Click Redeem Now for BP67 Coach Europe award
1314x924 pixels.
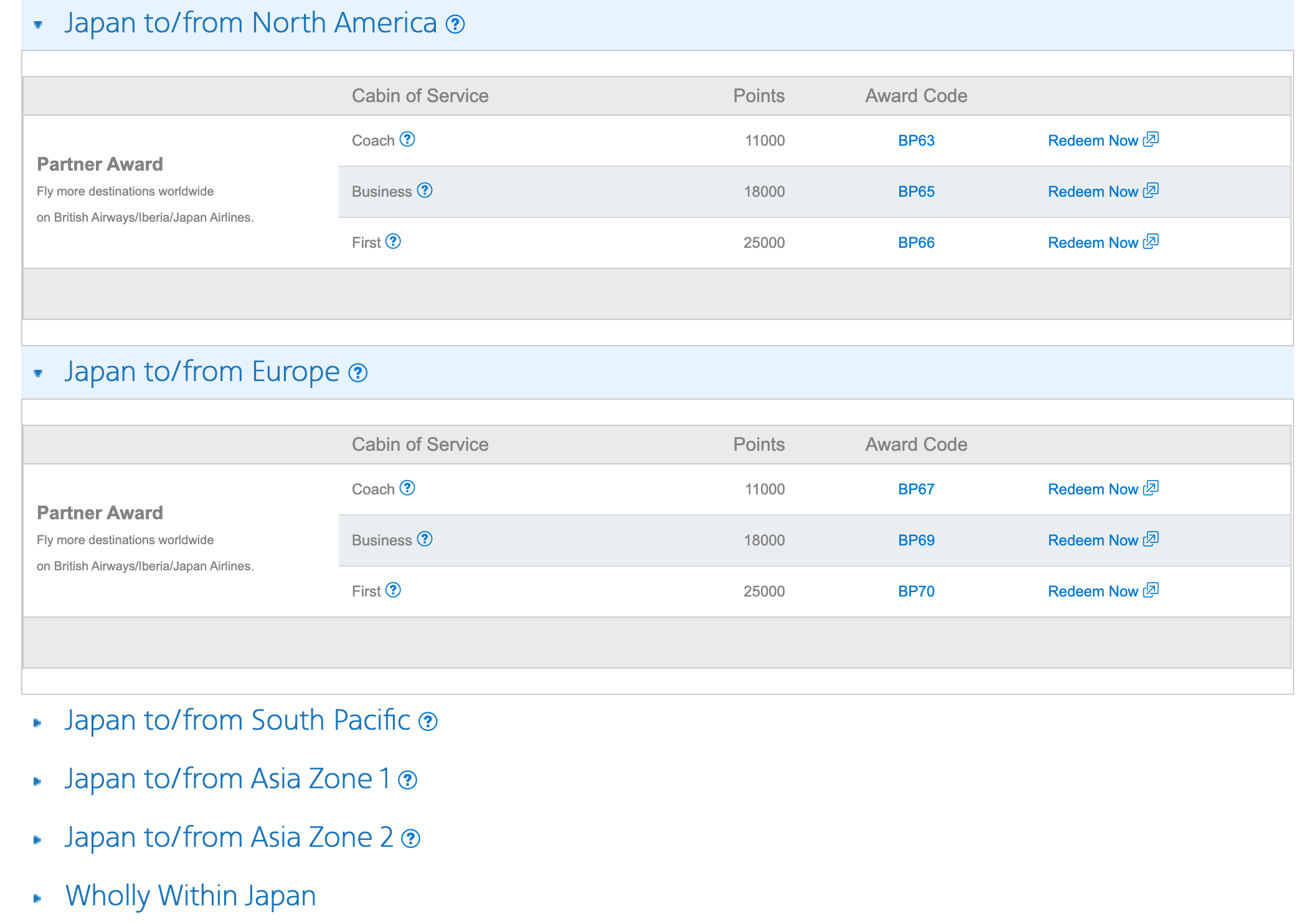[x=1093, y=489]
